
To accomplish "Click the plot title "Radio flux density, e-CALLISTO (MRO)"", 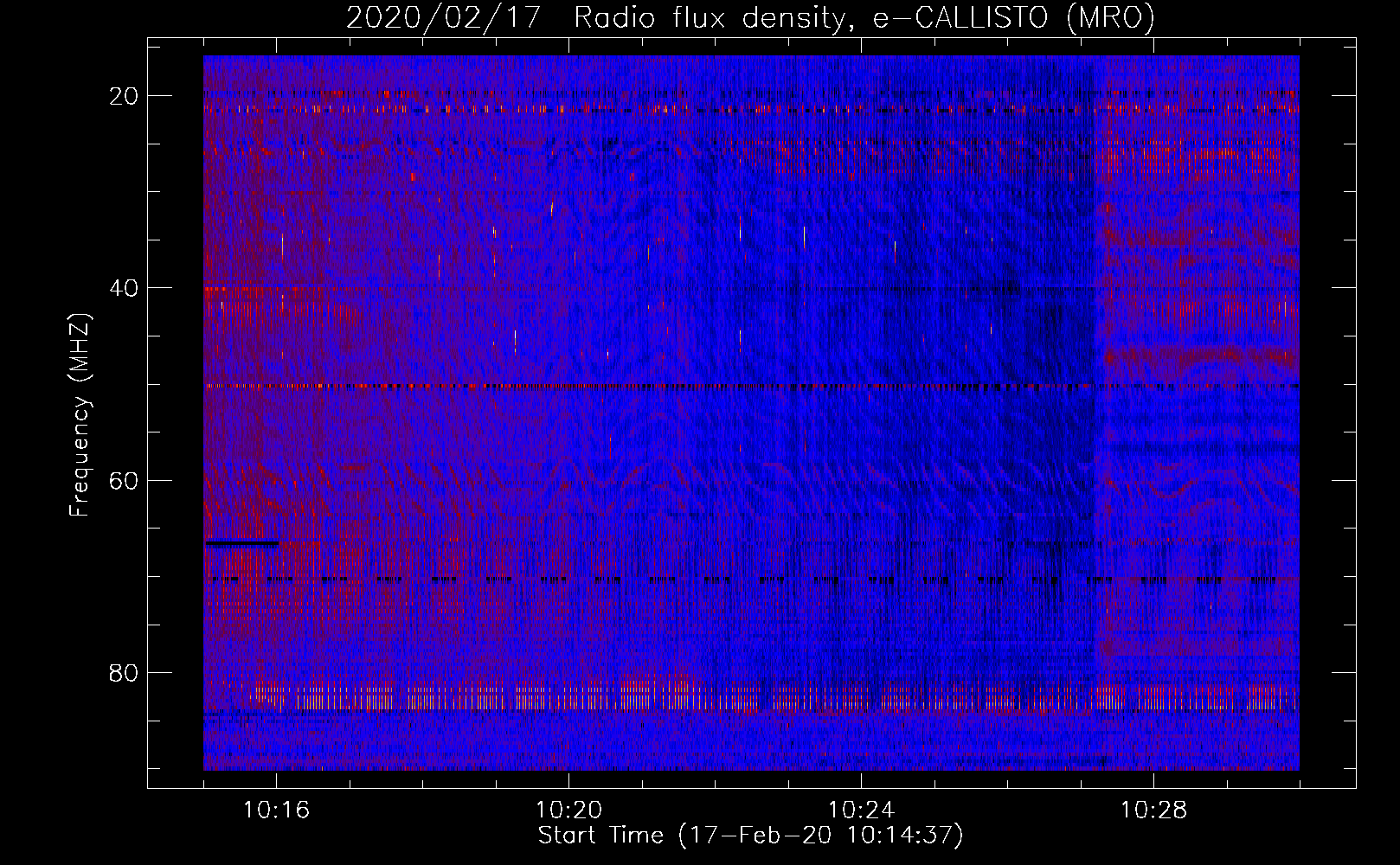I will (x=864, y=18).
